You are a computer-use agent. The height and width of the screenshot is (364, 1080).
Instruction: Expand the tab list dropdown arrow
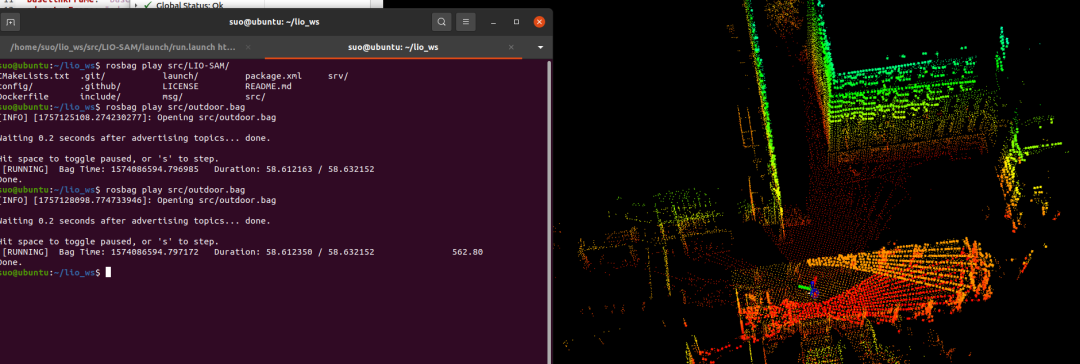(541, 48)
